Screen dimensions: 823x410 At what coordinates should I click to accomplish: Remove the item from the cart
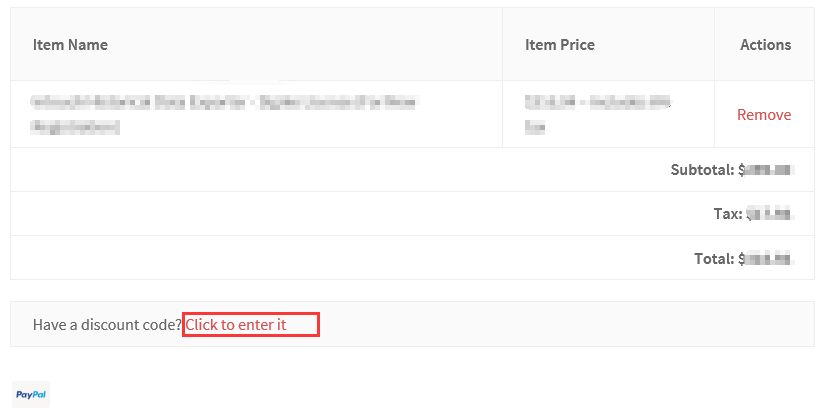[x=764, y=114]
